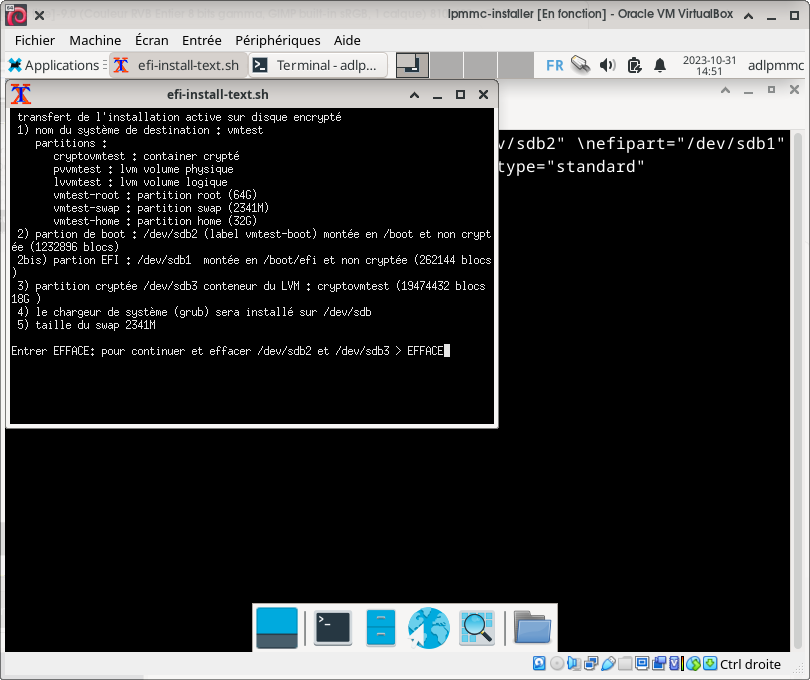Open the adlpmmc user menu
This screenshot has height=680, width=810.
[775, 65]
